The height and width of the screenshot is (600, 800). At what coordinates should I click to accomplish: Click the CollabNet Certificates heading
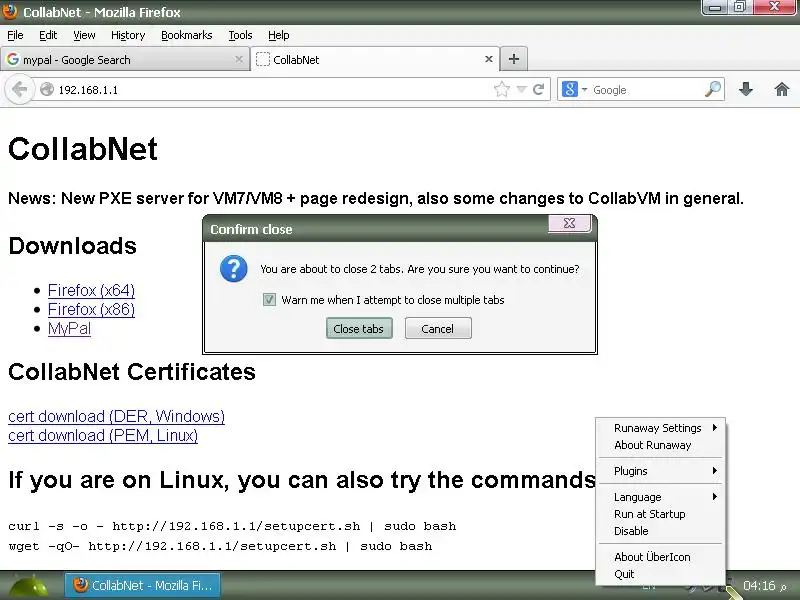132,372
